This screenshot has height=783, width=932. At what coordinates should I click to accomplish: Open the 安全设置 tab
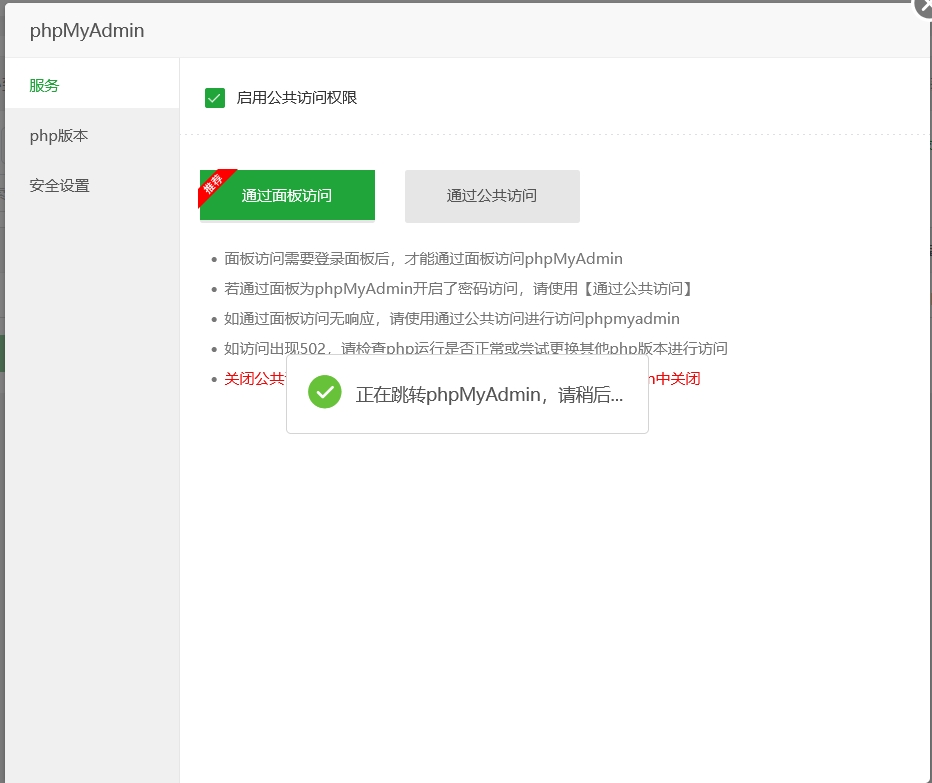[x=92, y=185]
